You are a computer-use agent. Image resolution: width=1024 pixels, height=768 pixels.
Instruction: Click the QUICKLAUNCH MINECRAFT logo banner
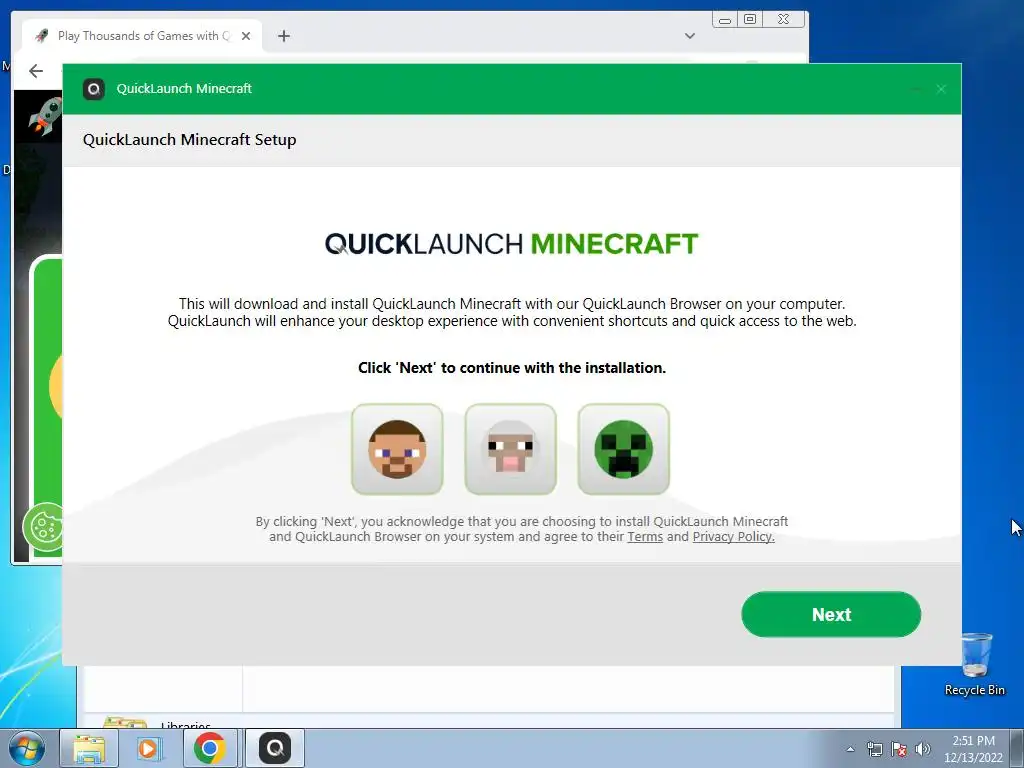coord(511,244)
